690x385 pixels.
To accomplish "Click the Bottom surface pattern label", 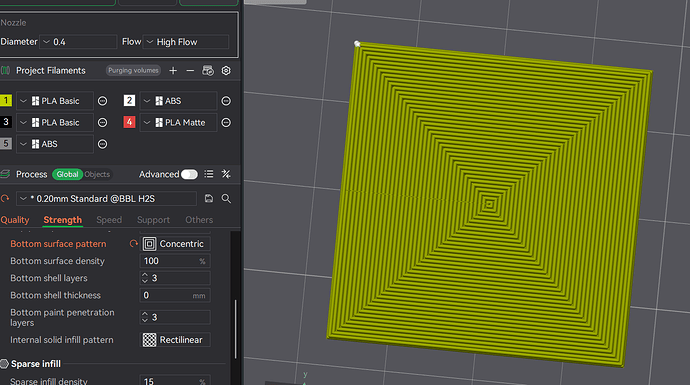I will (58, 244).
